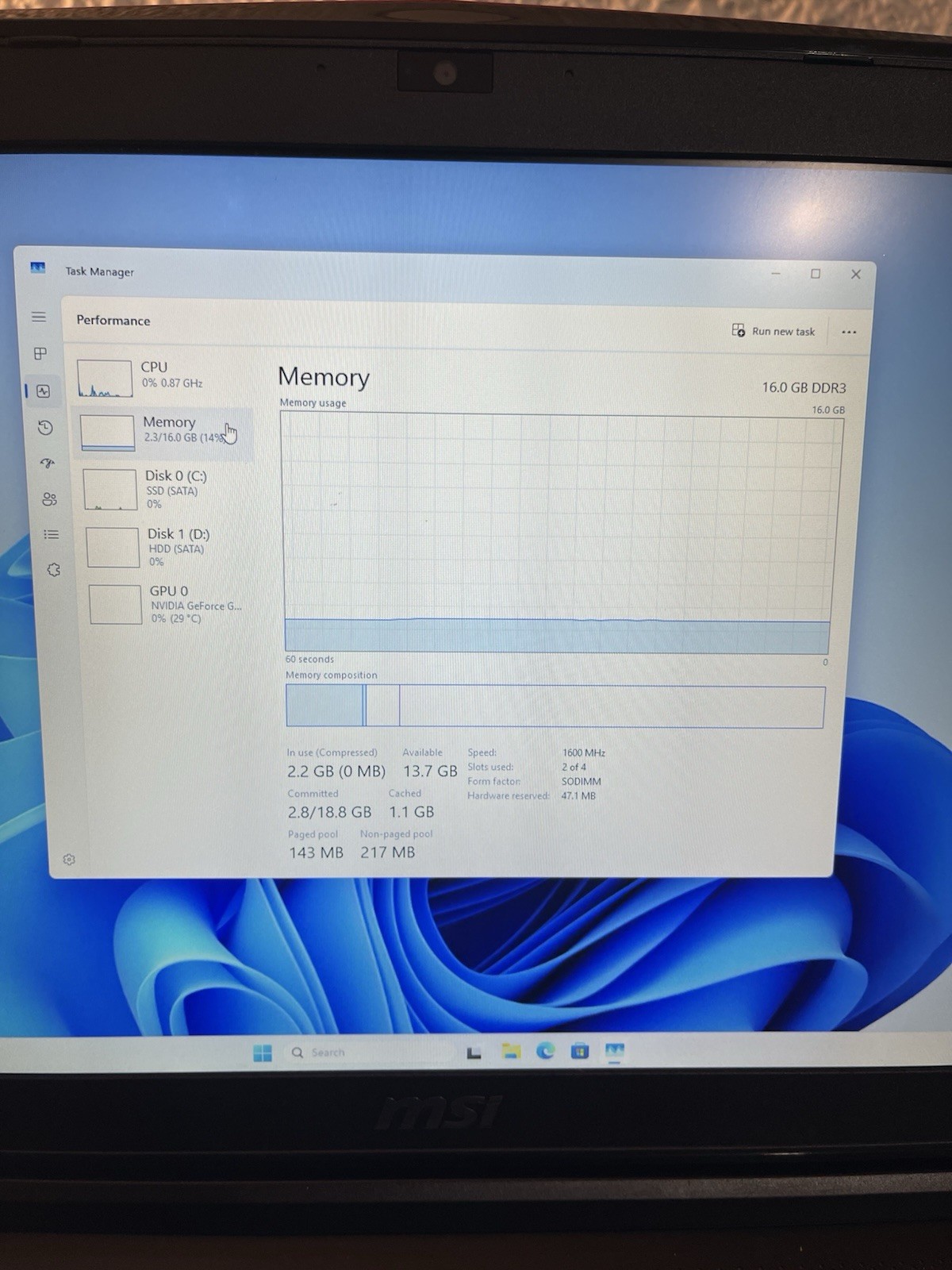Image resolution: width=952 pixels, height=1270 pixels.
Task: Open Task Manager settings gear
Action: pyautogui.click(x=69, y=860)
